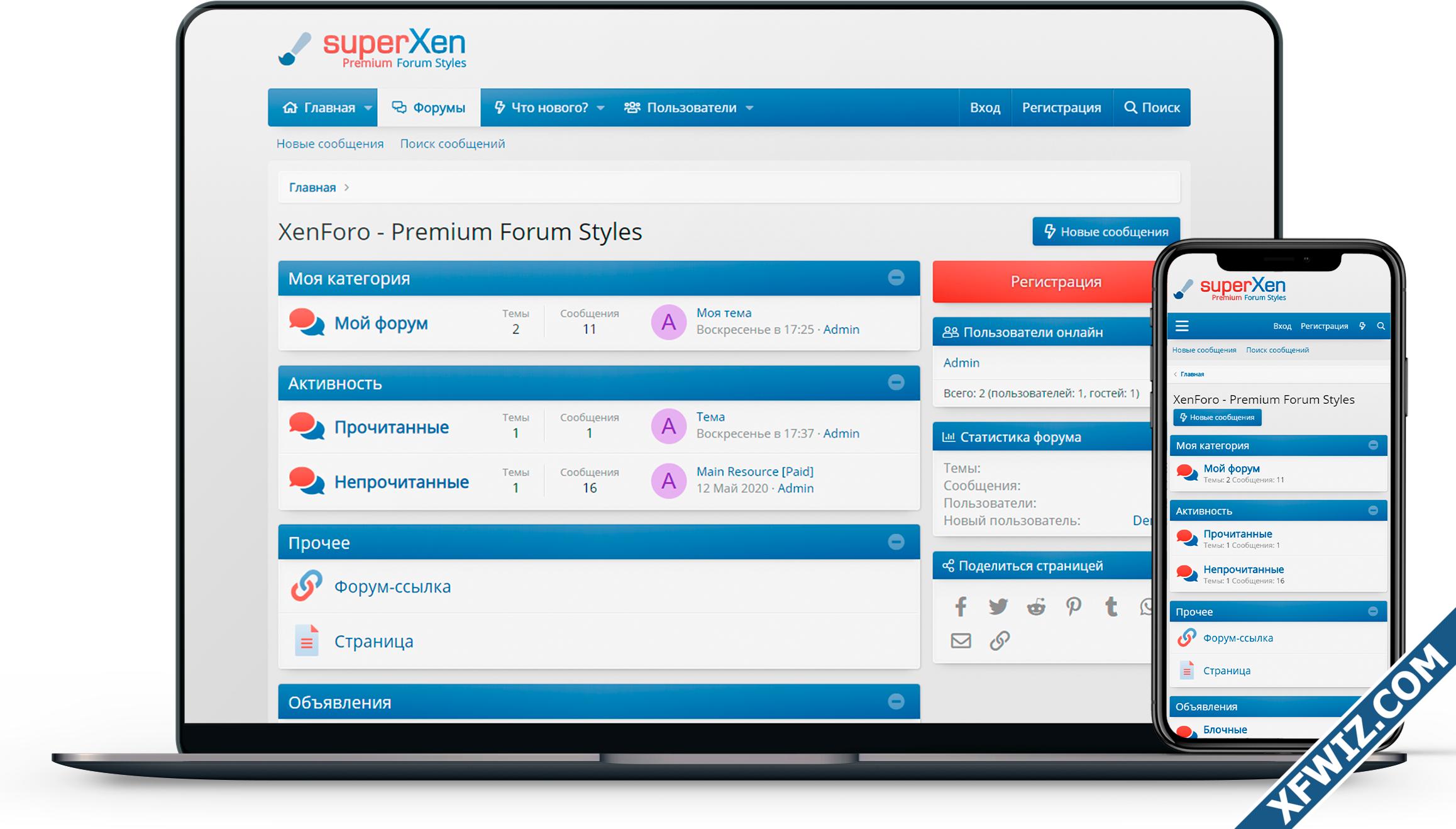Click the lightning bolt icon on phone
The width and height of the screenshot is (1456, 829).
[x=1362, y=326]
